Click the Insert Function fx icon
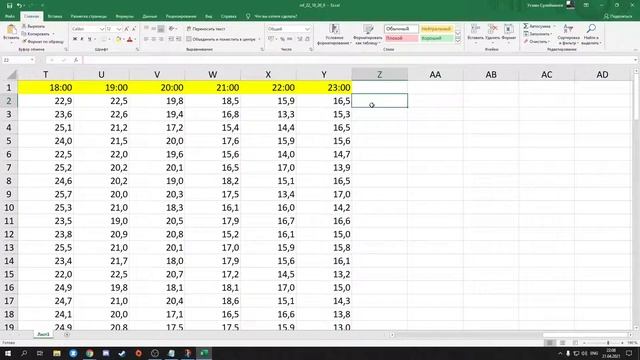 click(x=76, y=60)
